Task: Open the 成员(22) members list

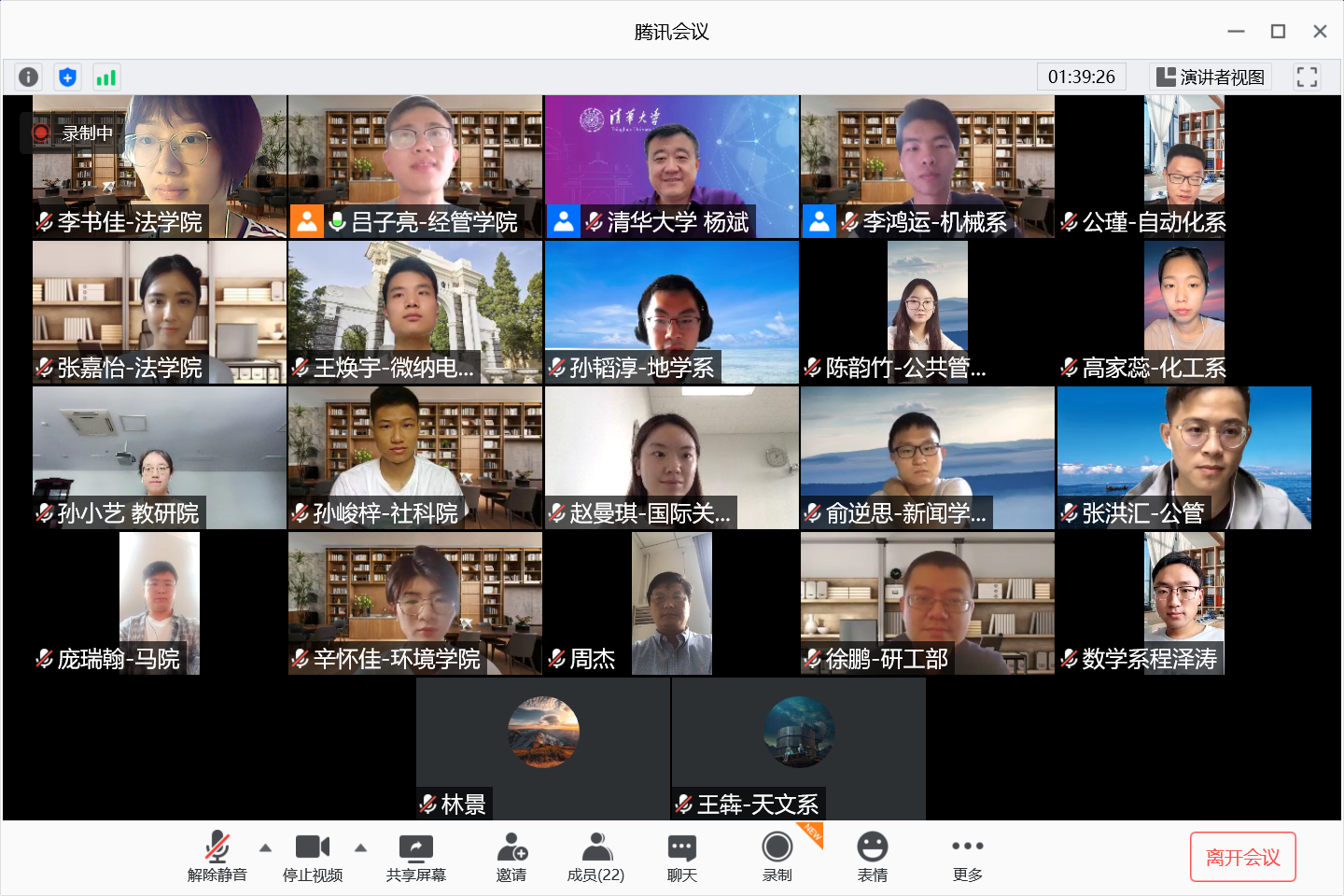Action: click(595, 857)
